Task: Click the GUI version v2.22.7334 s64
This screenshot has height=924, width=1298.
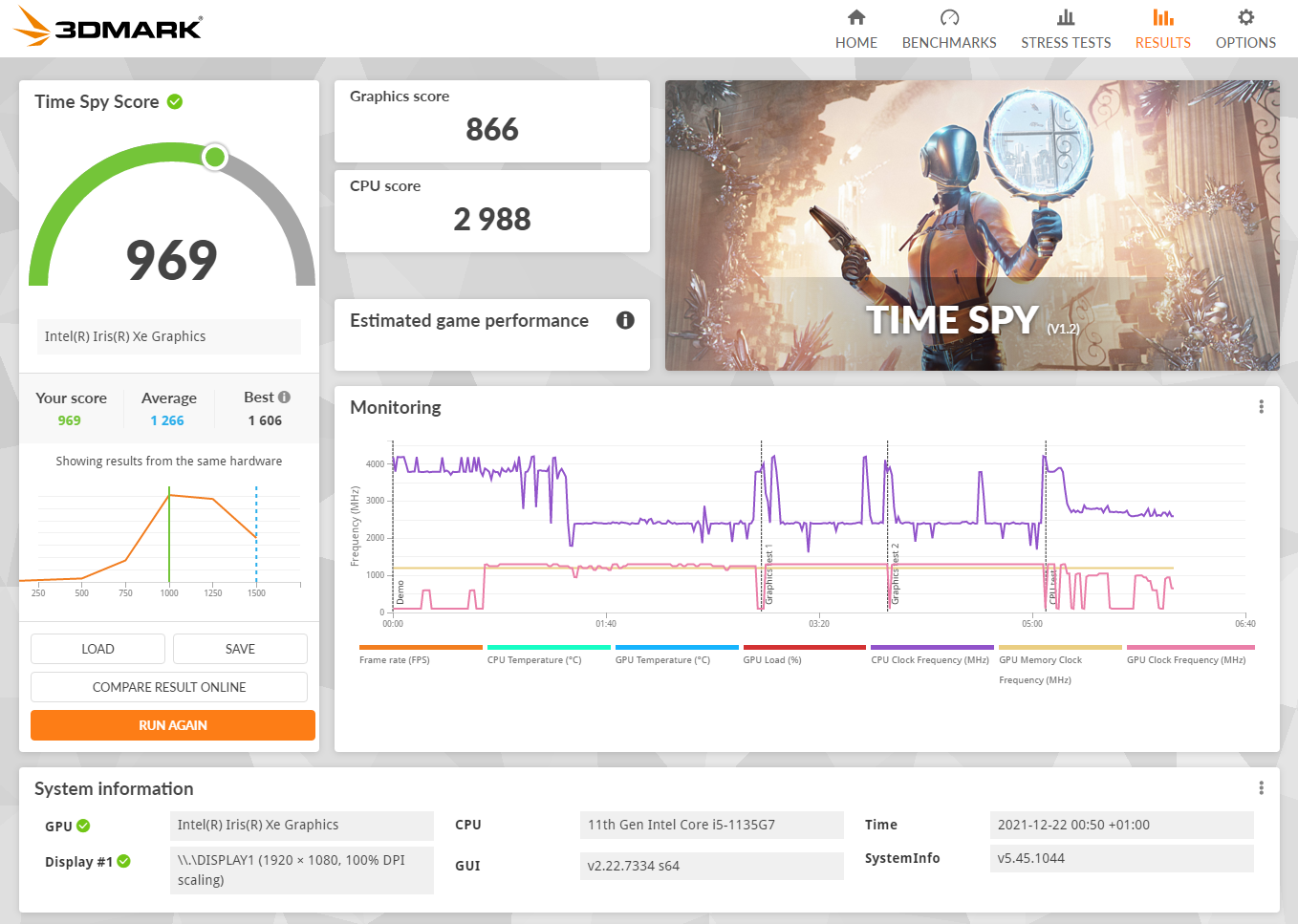Action: 712,866
